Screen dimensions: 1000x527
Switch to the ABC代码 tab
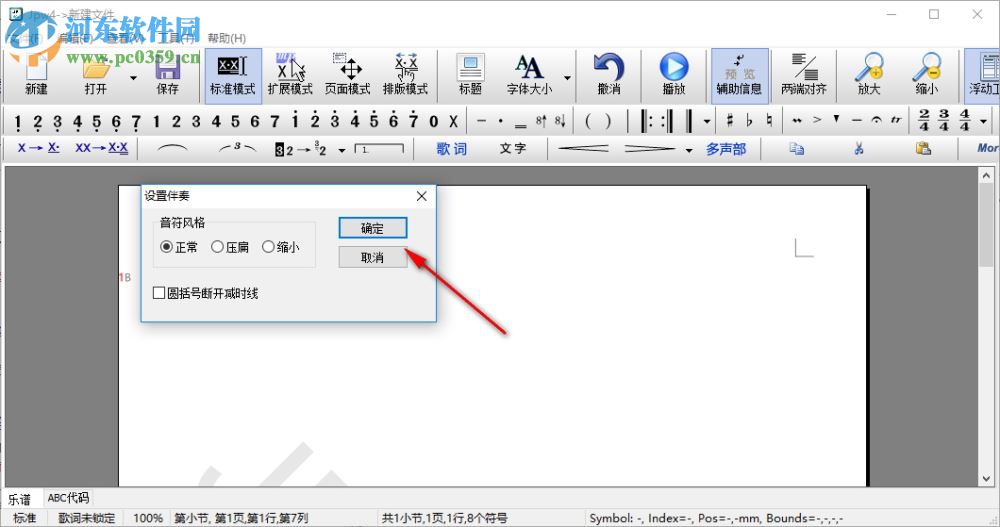coord(68,498)
